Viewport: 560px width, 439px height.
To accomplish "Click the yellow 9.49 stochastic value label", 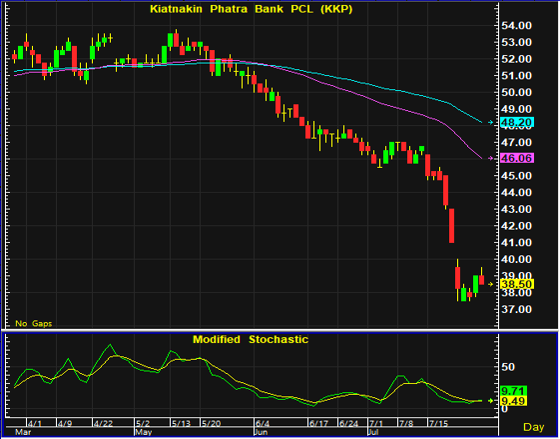I will tap(514, 401).
